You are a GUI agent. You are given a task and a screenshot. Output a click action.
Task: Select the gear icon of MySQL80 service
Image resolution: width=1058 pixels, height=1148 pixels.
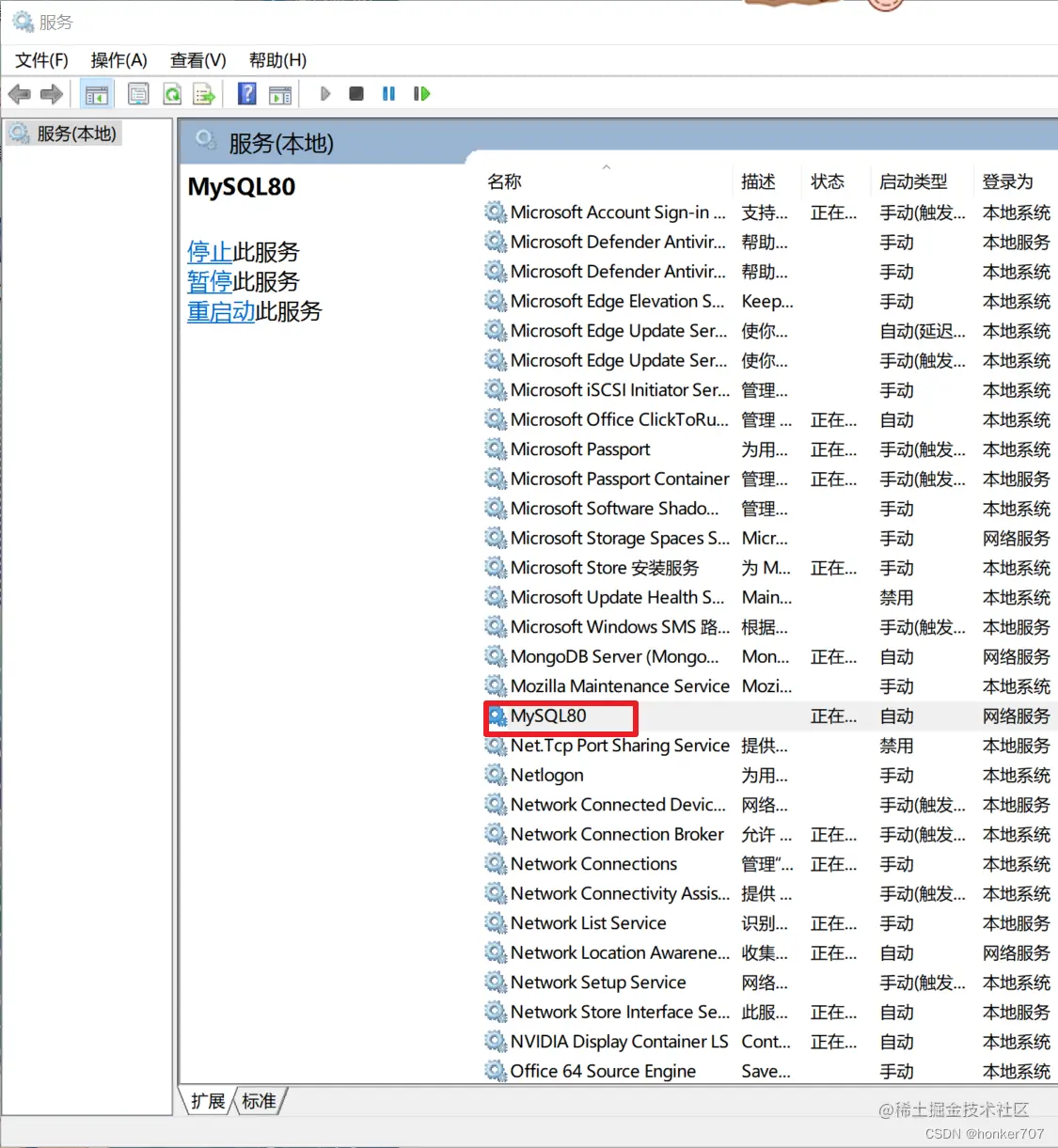click(497, 716)
